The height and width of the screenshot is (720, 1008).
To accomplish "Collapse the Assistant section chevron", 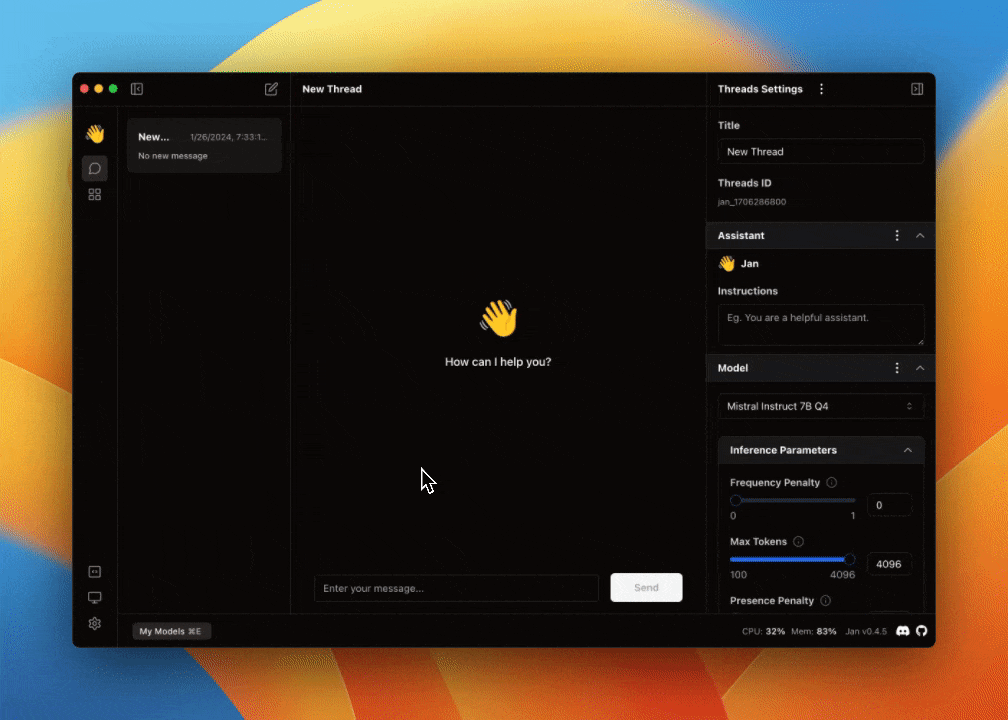I will tap(920, 236).
